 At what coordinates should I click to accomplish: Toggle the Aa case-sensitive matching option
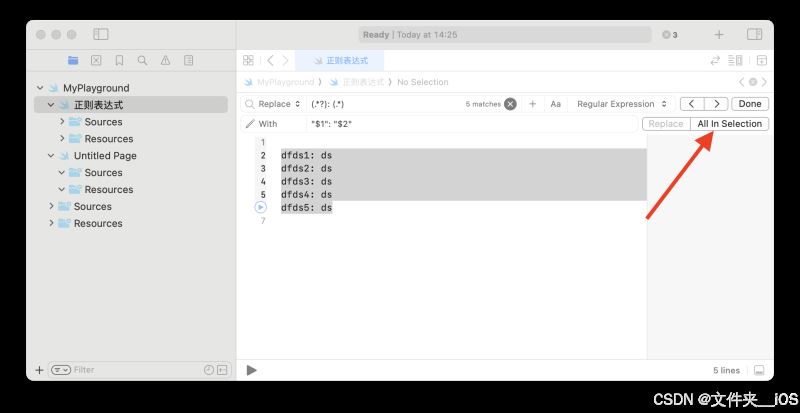(x=555, y=104)
